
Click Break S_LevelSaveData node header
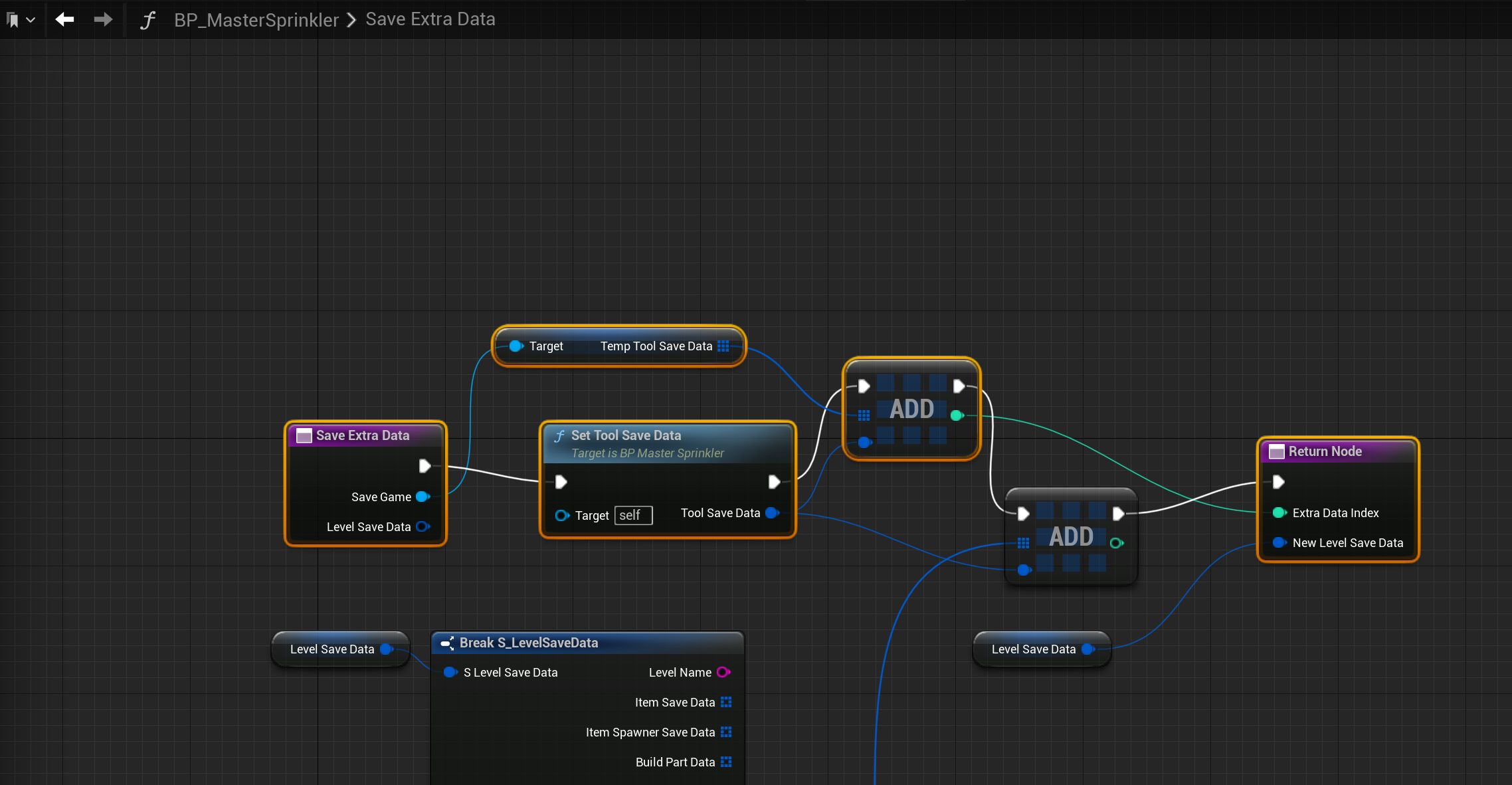pyautogui.click(x=528, y=643)
